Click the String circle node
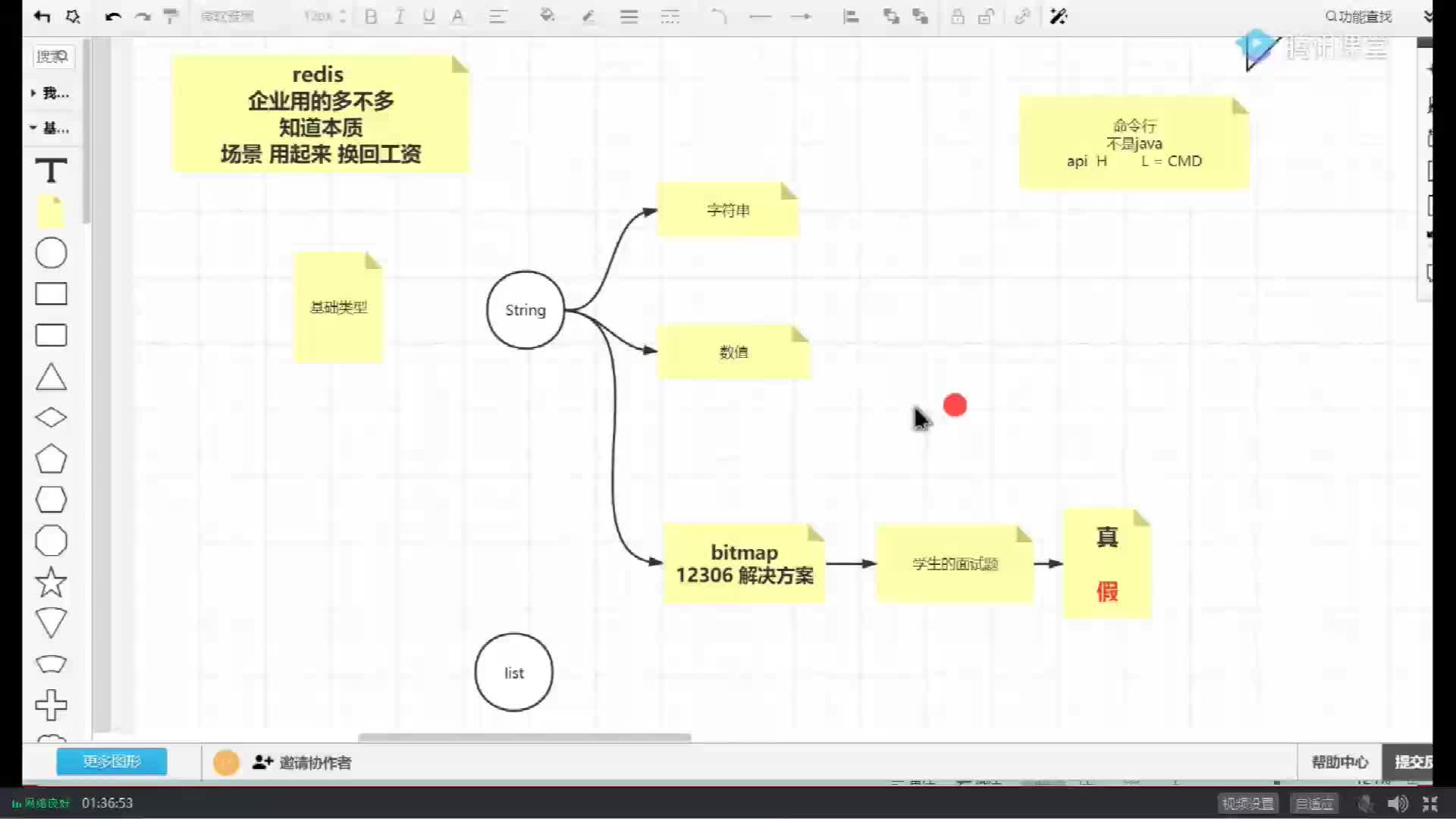1456x819 pixels. click(x=526, y=310)
